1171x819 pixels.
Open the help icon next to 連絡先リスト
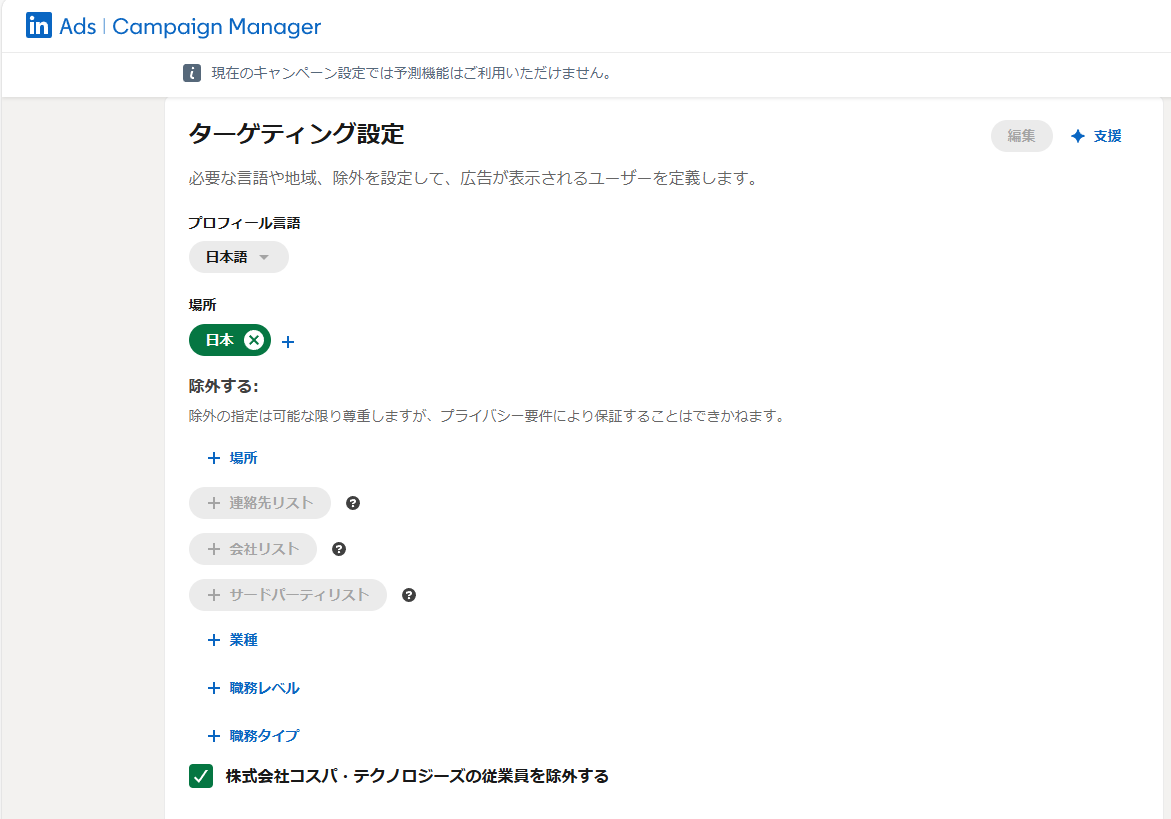(x=353, y=503)
